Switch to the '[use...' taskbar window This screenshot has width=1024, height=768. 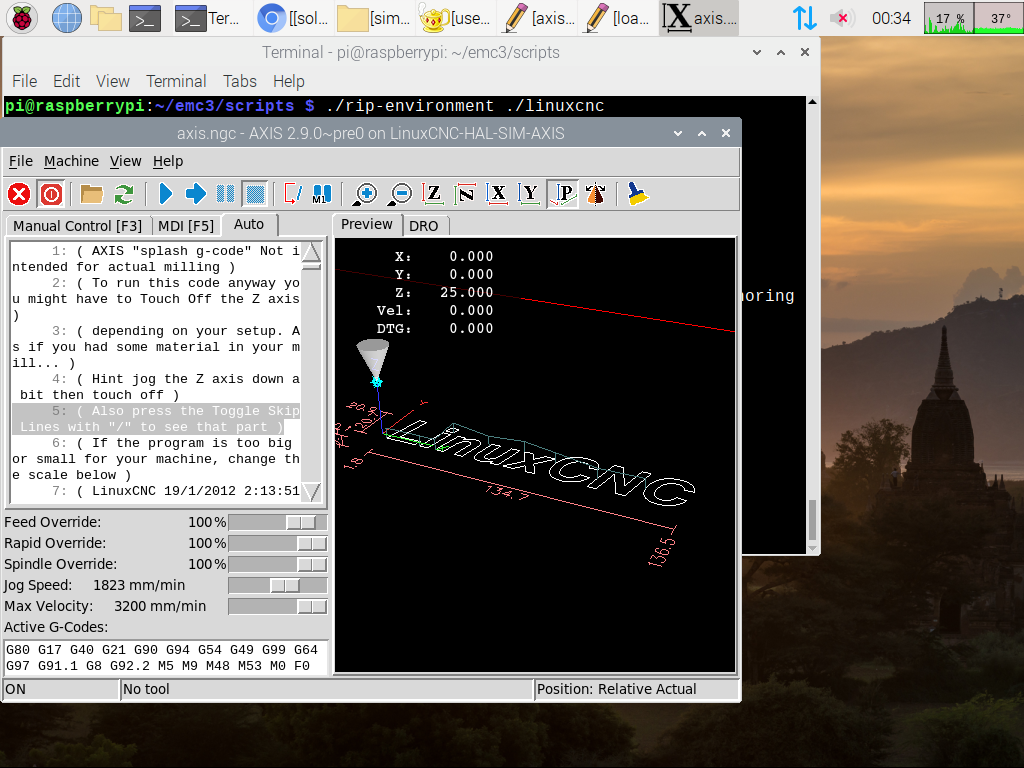point(455,18)
